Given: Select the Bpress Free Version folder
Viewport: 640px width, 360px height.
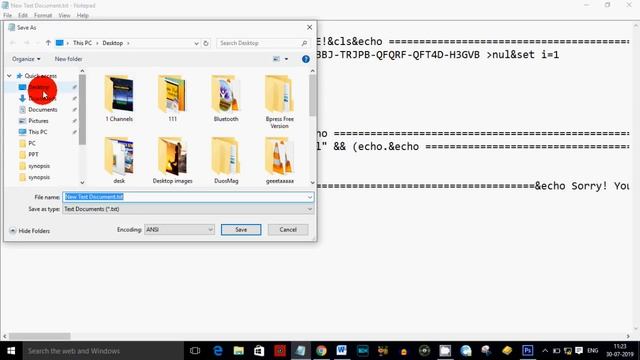Looking at the screenshot, I should pos(280,102).
